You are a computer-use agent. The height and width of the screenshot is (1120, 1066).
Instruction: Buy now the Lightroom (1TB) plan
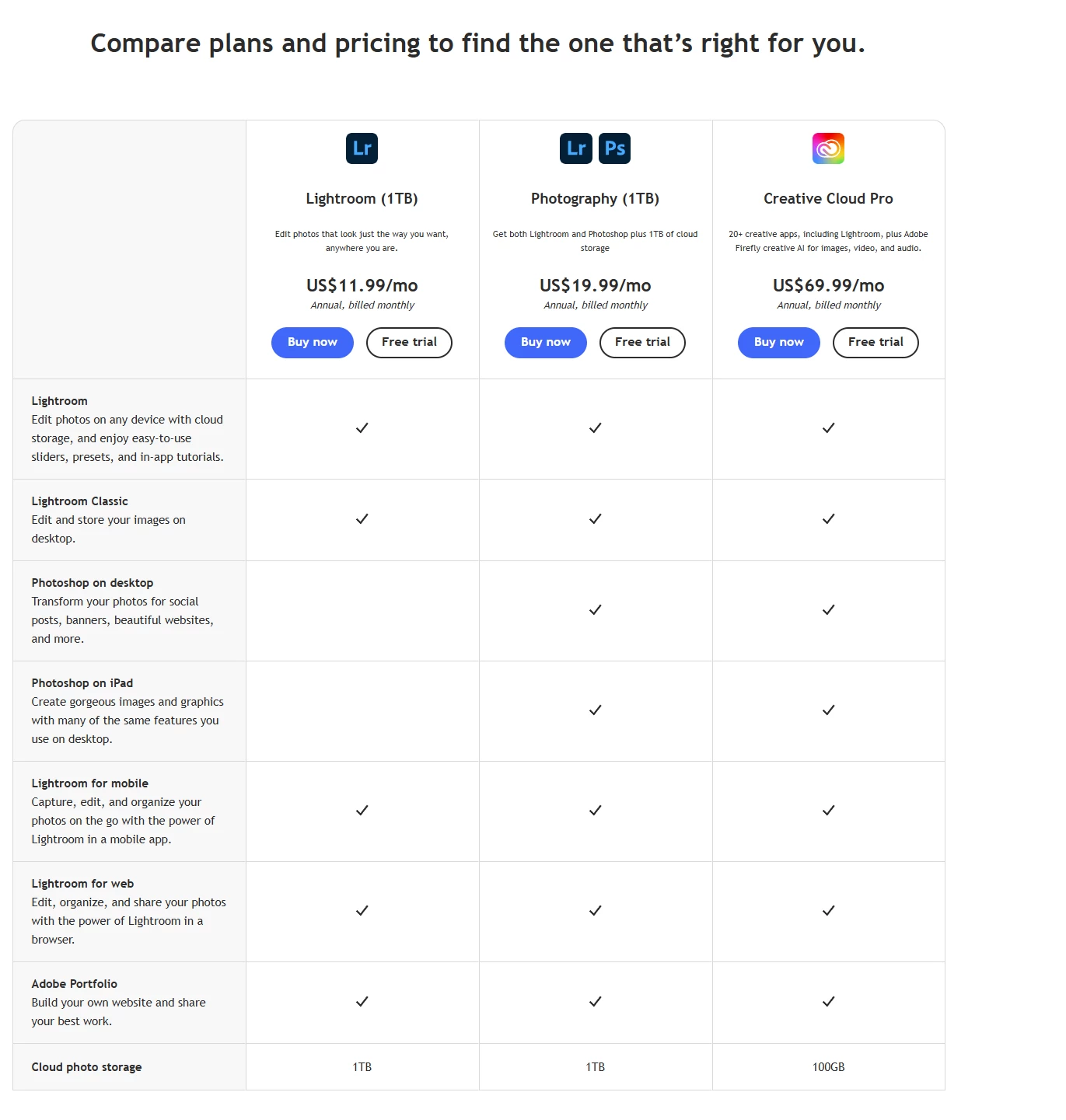tap(313, 343)
